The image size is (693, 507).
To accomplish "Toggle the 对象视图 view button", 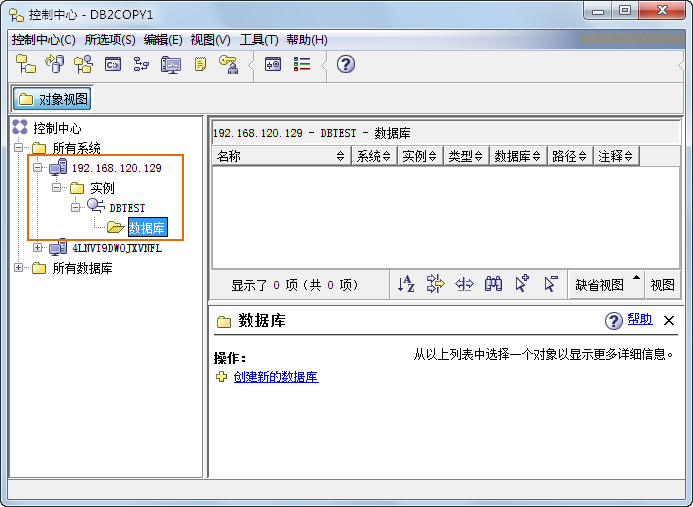I will tap(53, 98).
